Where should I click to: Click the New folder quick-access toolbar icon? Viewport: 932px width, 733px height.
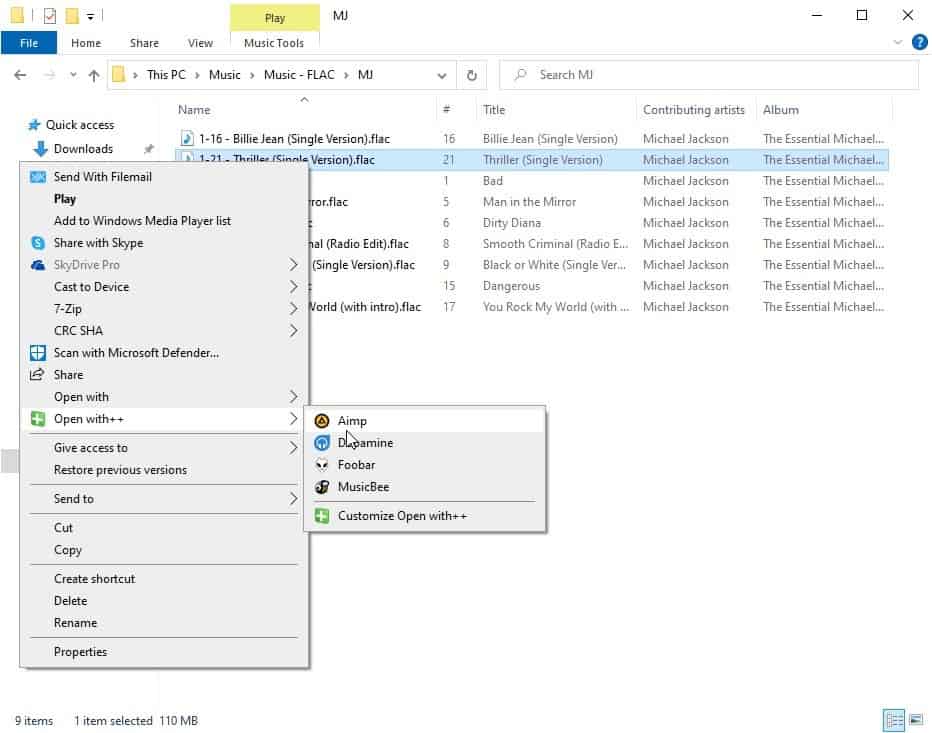point(73,15)
